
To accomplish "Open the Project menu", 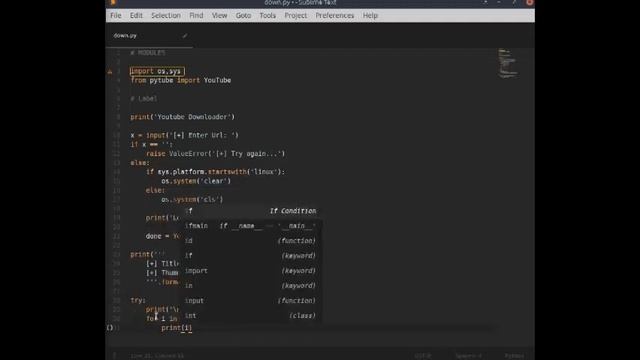I will 296,16.
